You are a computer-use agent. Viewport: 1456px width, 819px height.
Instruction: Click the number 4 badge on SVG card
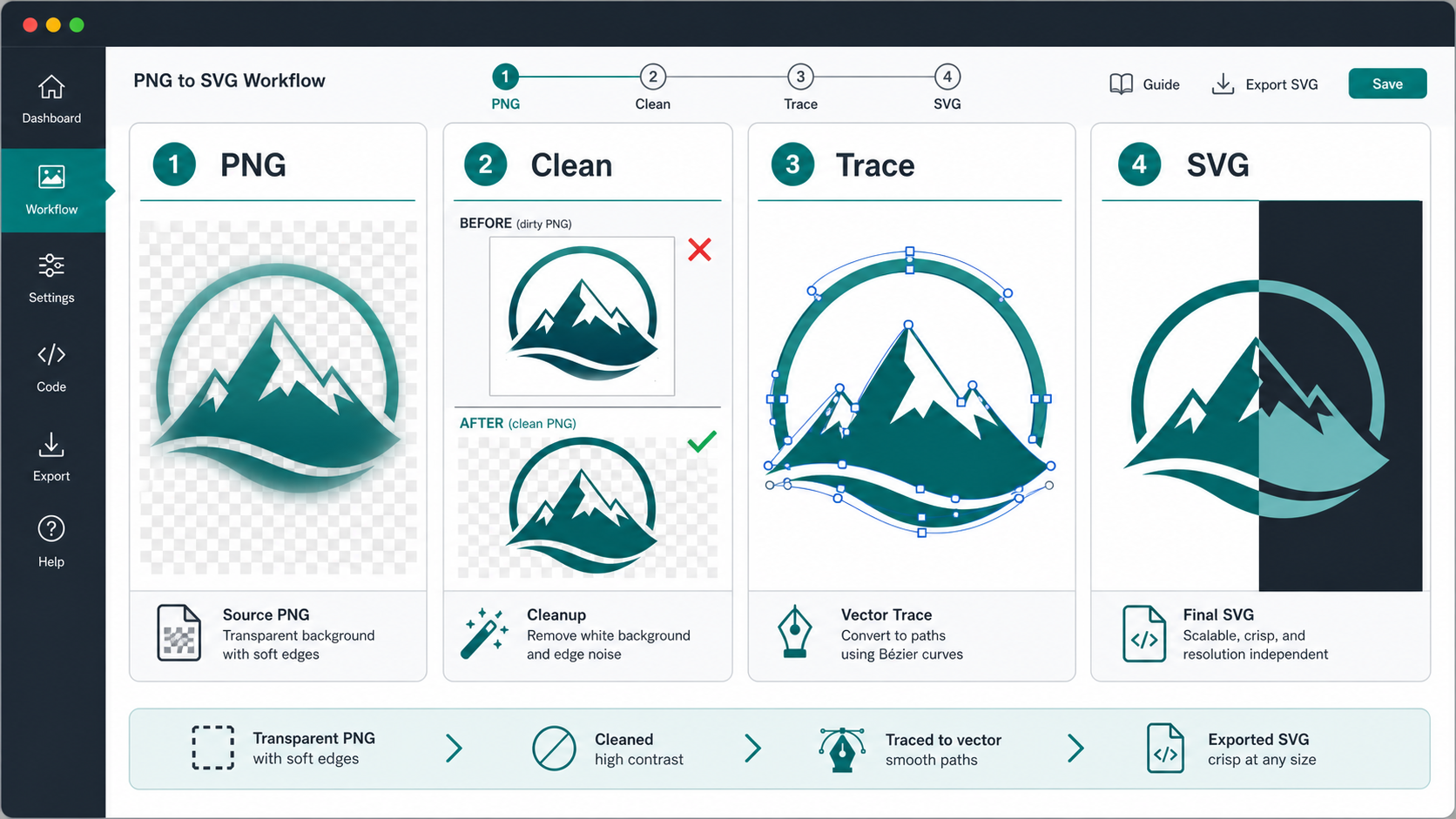(1139, 164)
